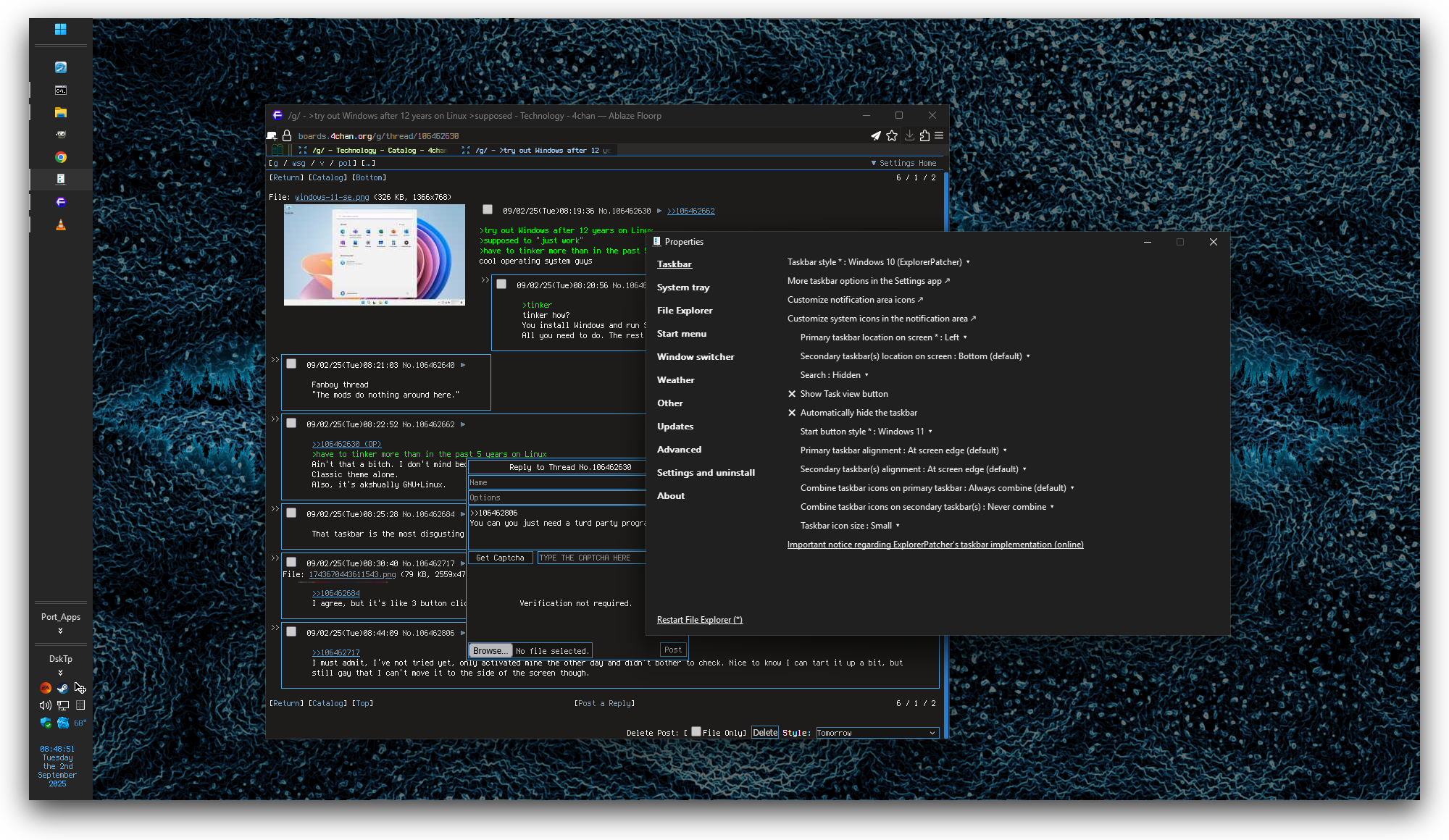The image size is (1449, 840).
Task: Click the Name field in the reply form
Action: (x=556, y=482)
